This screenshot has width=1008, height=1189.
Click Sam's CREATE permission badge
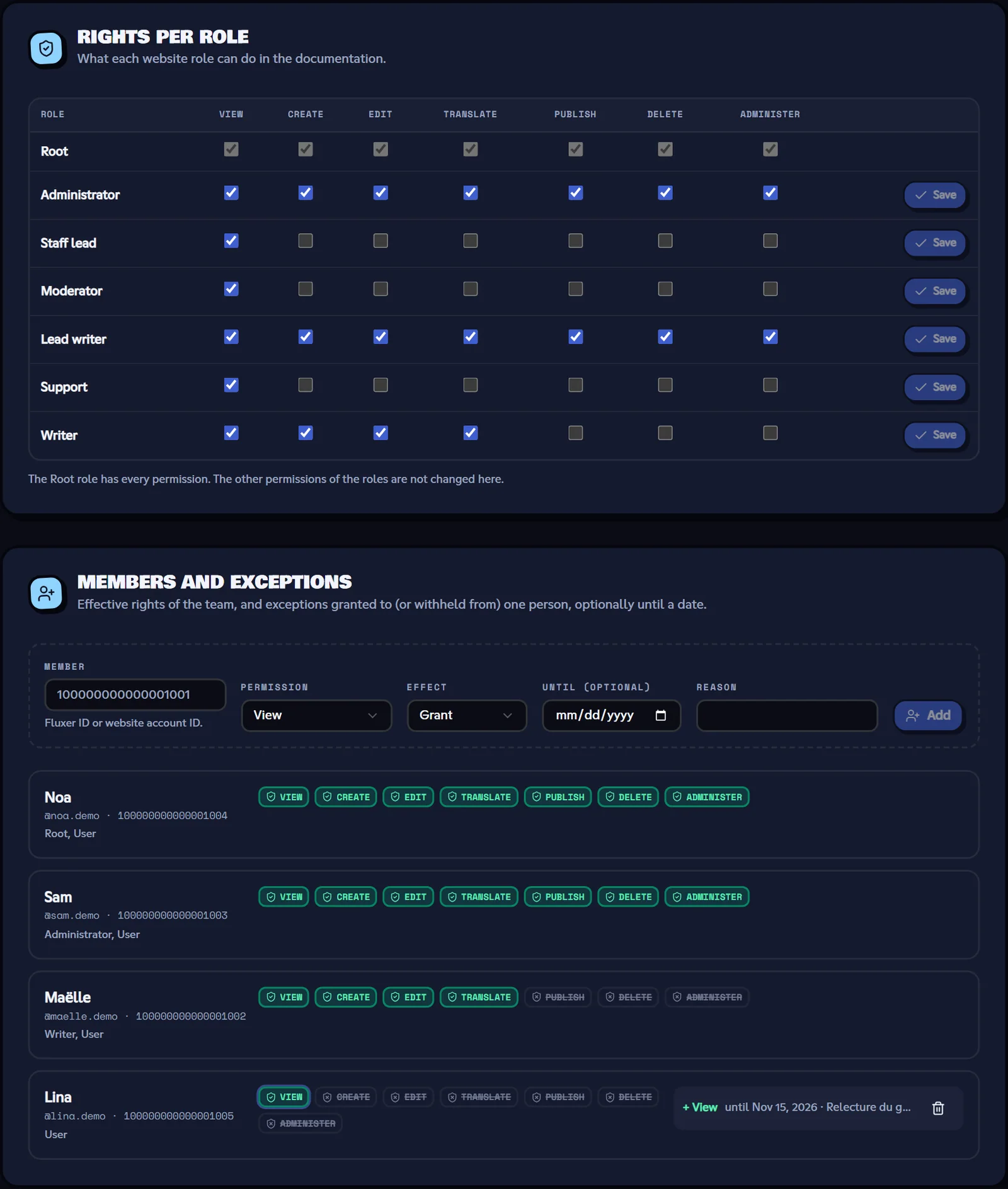[346, 897]
